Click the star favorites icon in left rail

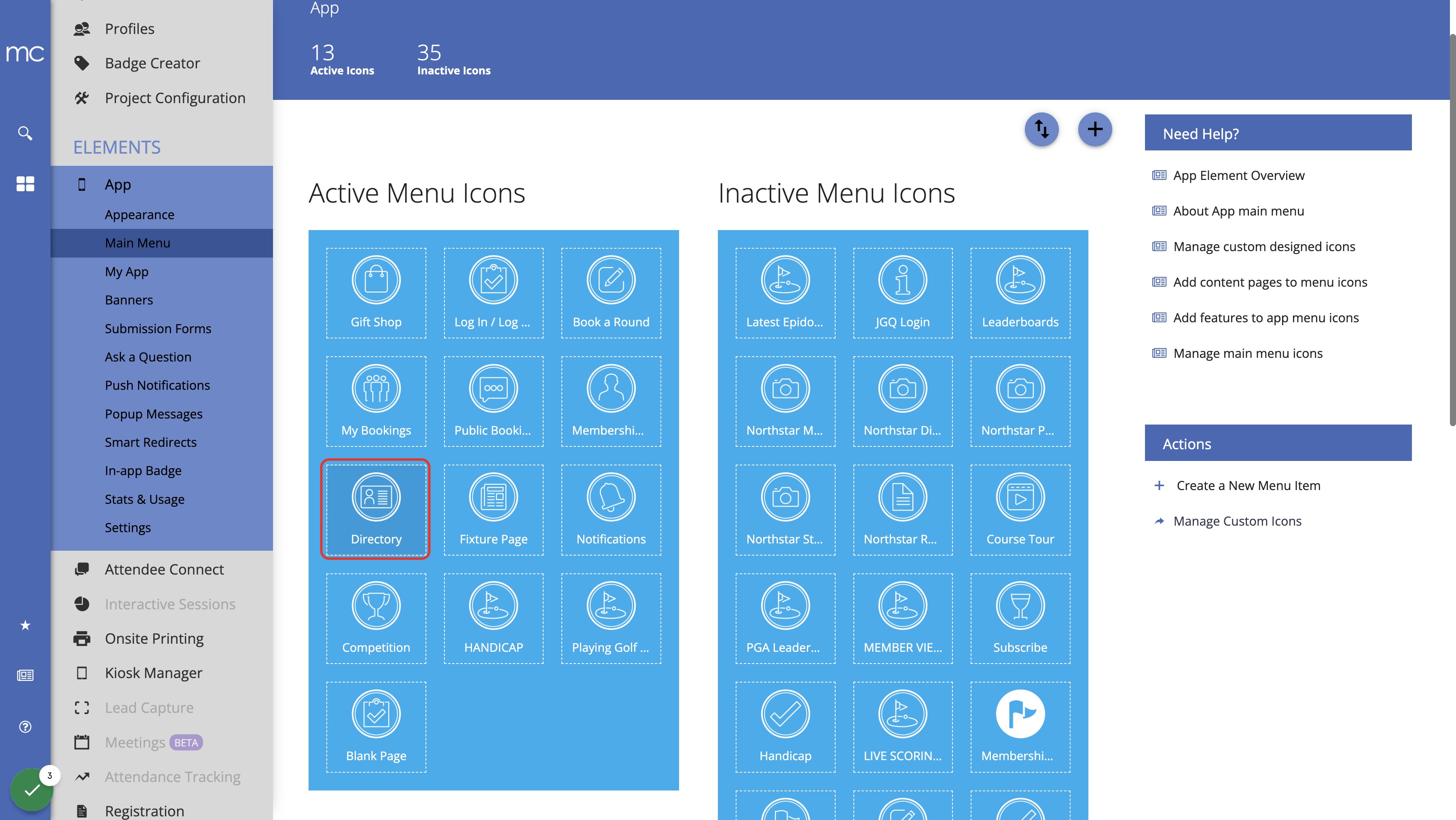click(25, 625)
